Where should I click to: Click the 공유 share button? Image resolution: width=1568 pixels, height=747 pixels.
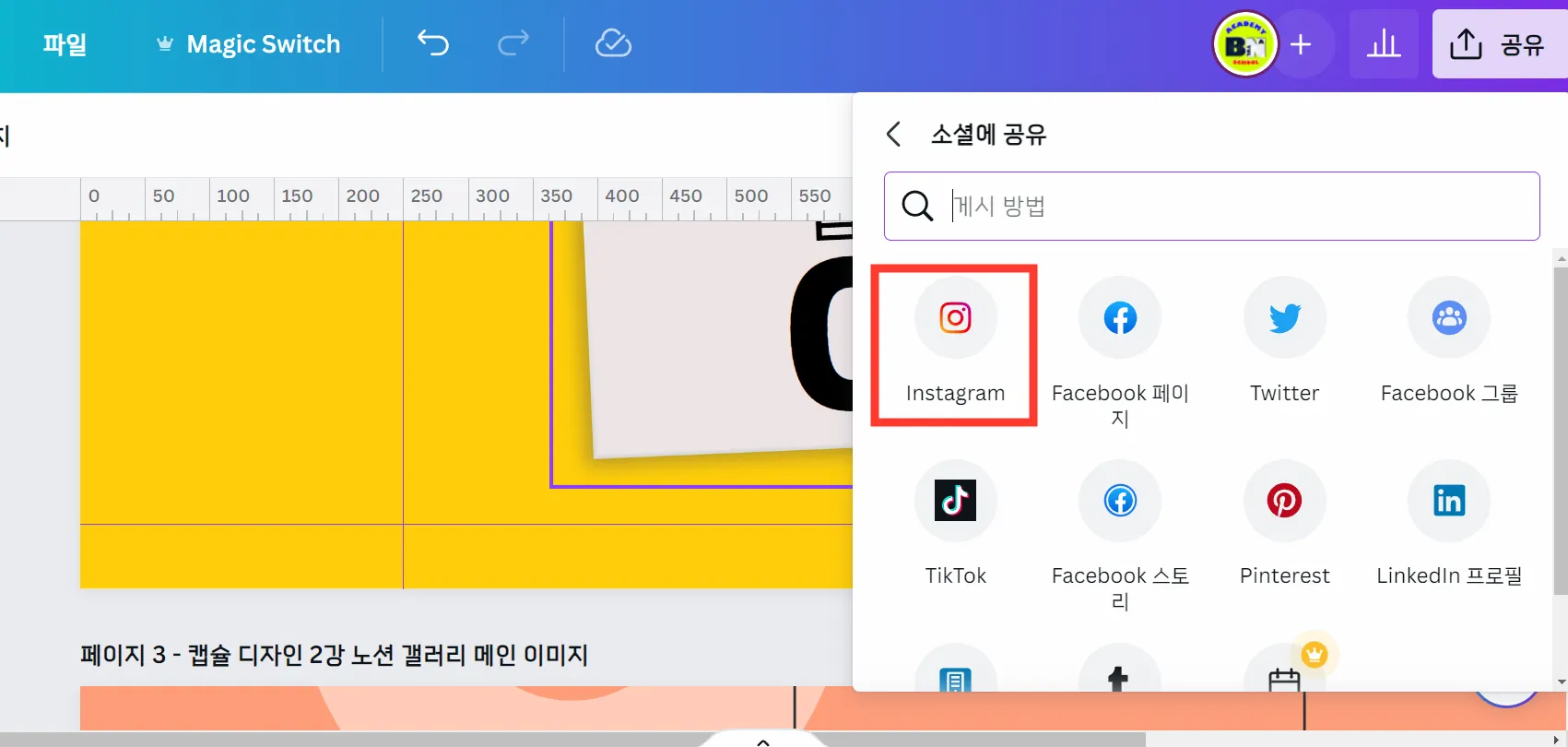pyautogui.click(x=1500, y=44)
